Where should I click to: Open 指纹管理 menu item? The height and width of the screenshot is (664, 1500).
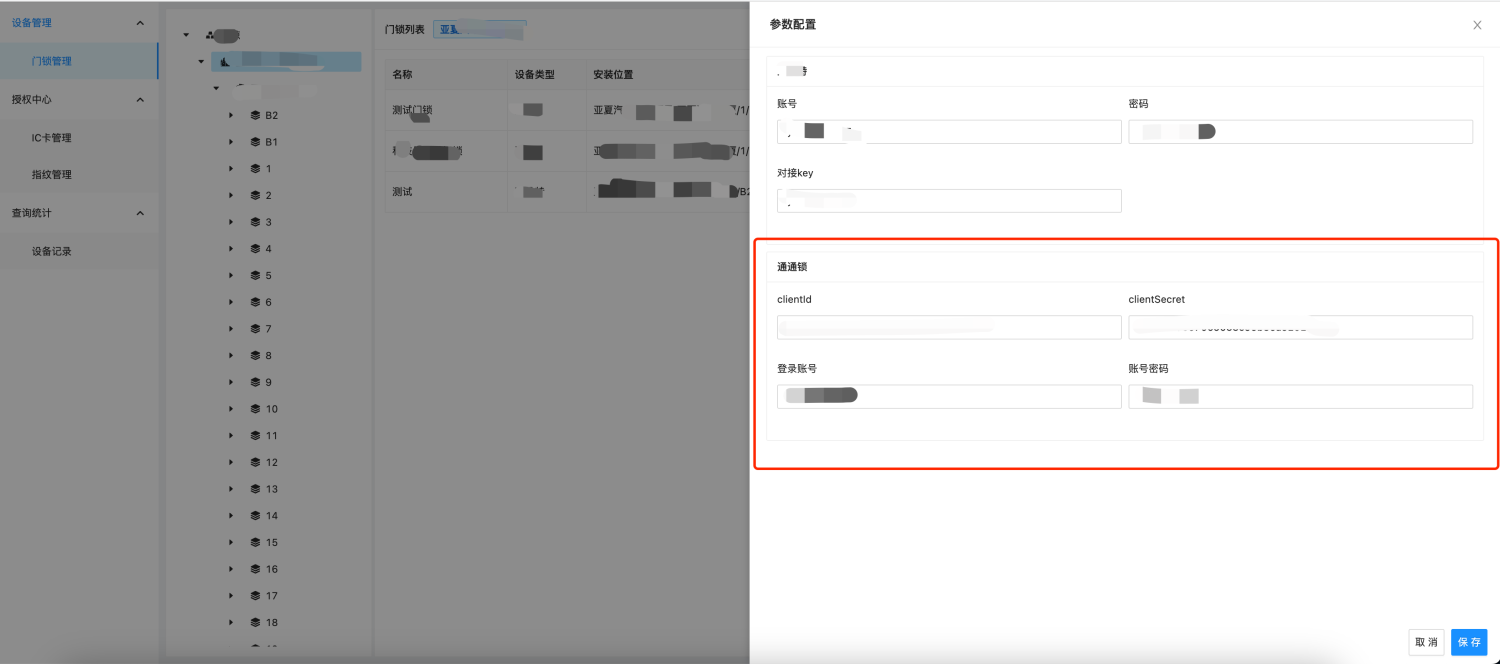click(52, 175)
